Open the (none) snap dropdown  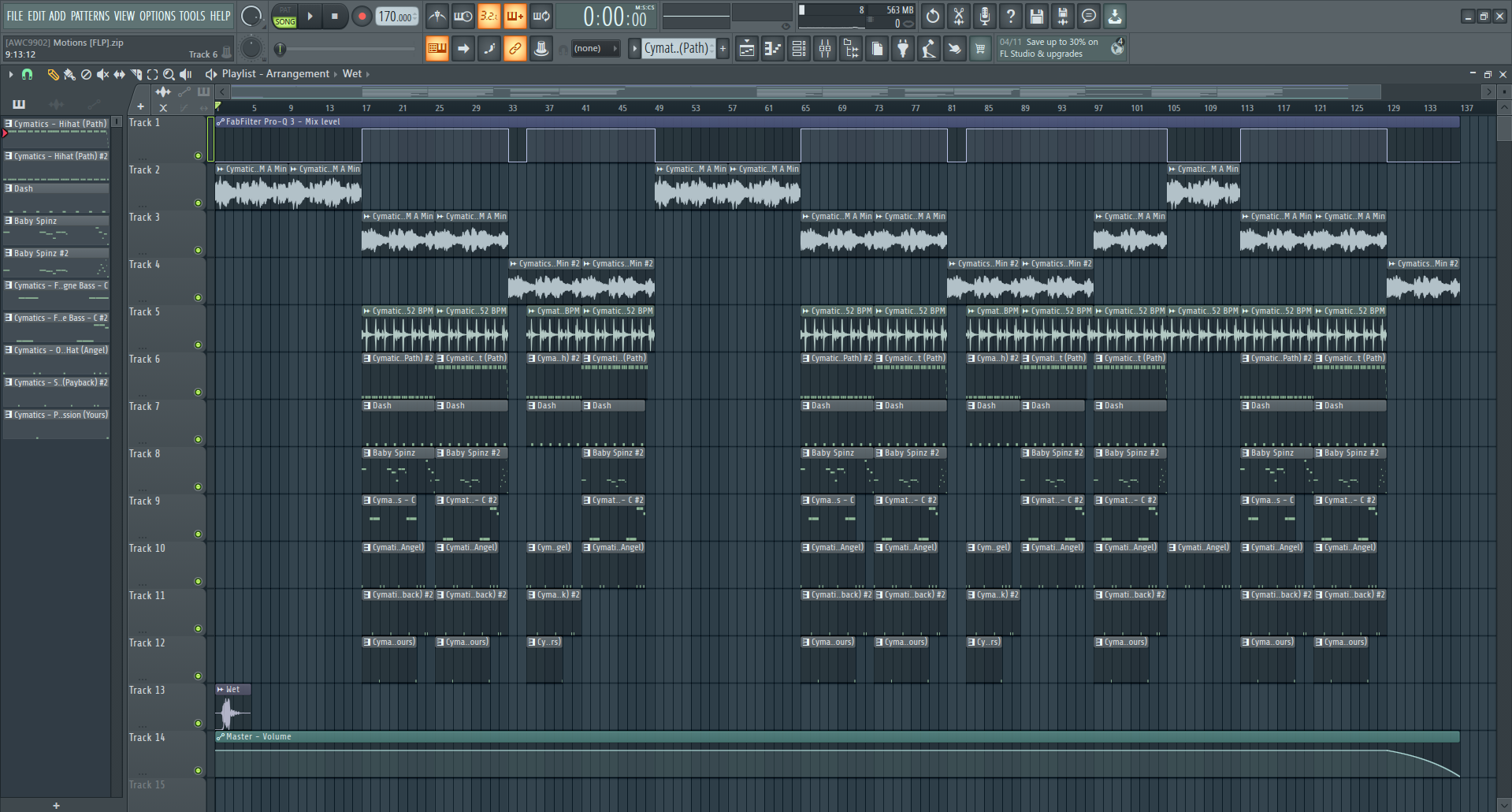point(595,49)
